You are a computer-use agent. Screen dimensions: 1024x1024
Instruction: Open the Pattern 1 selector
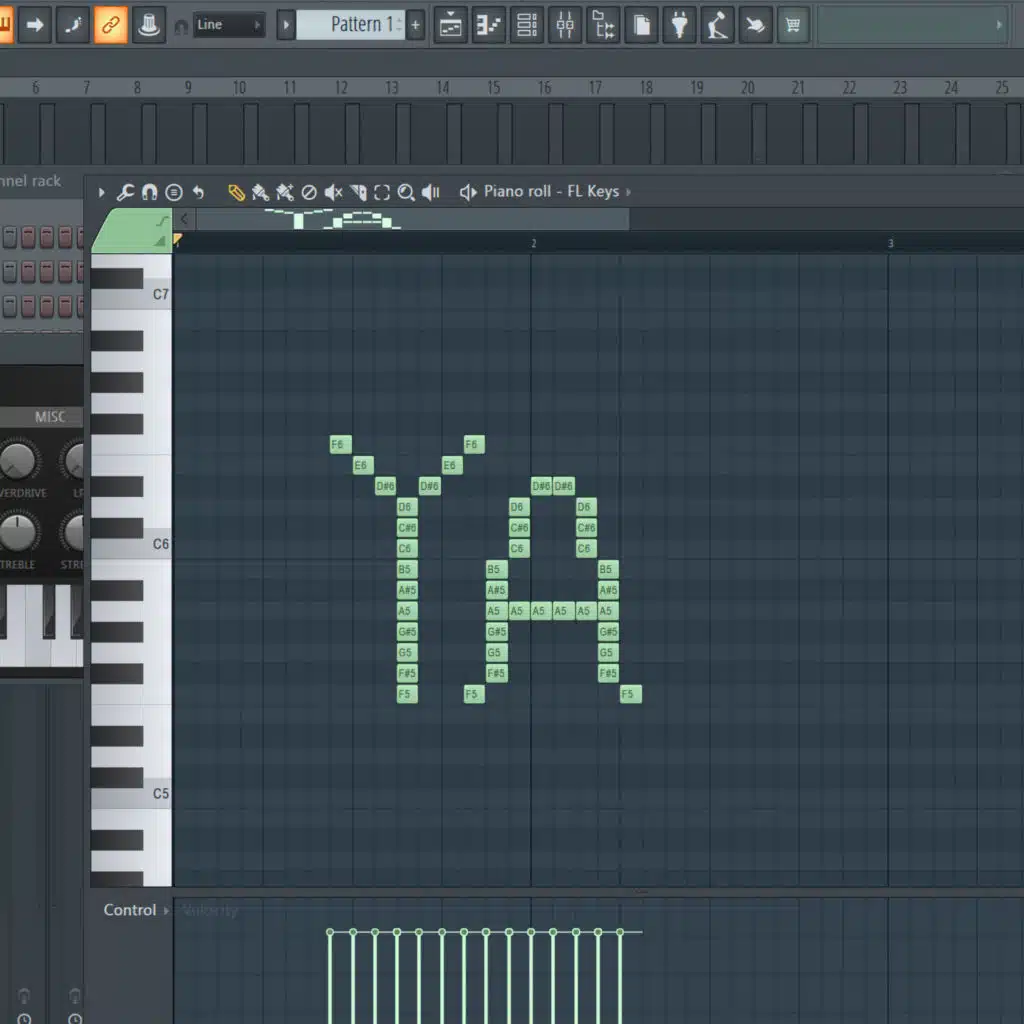350,25
